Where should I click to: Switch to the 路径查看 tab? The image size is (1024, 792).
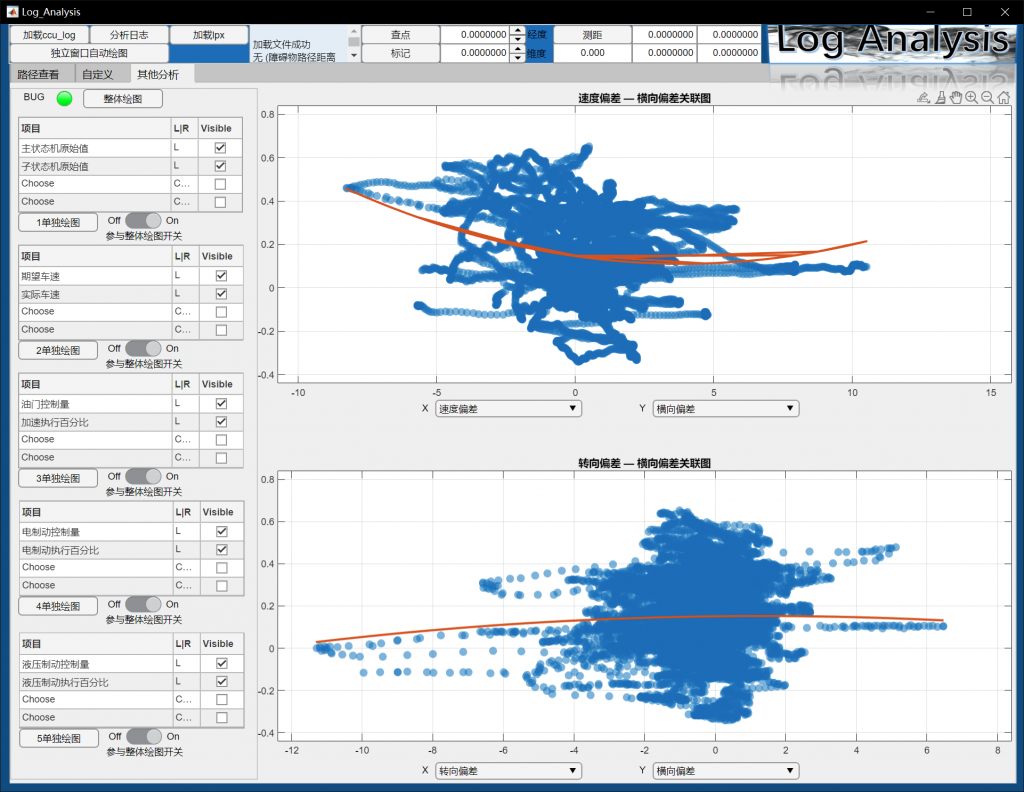coord(40,74)
